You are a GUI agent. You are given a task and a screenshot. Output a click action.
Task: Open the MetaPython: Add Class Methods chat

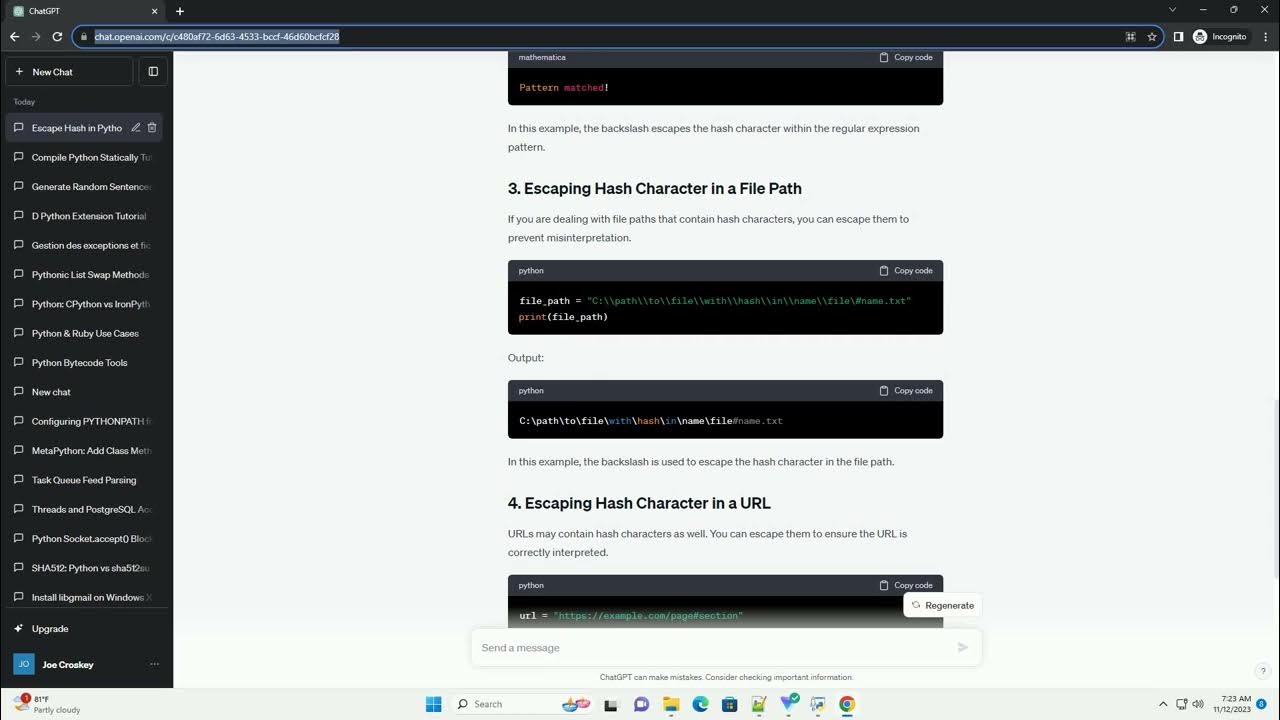[x=86, y=451]
